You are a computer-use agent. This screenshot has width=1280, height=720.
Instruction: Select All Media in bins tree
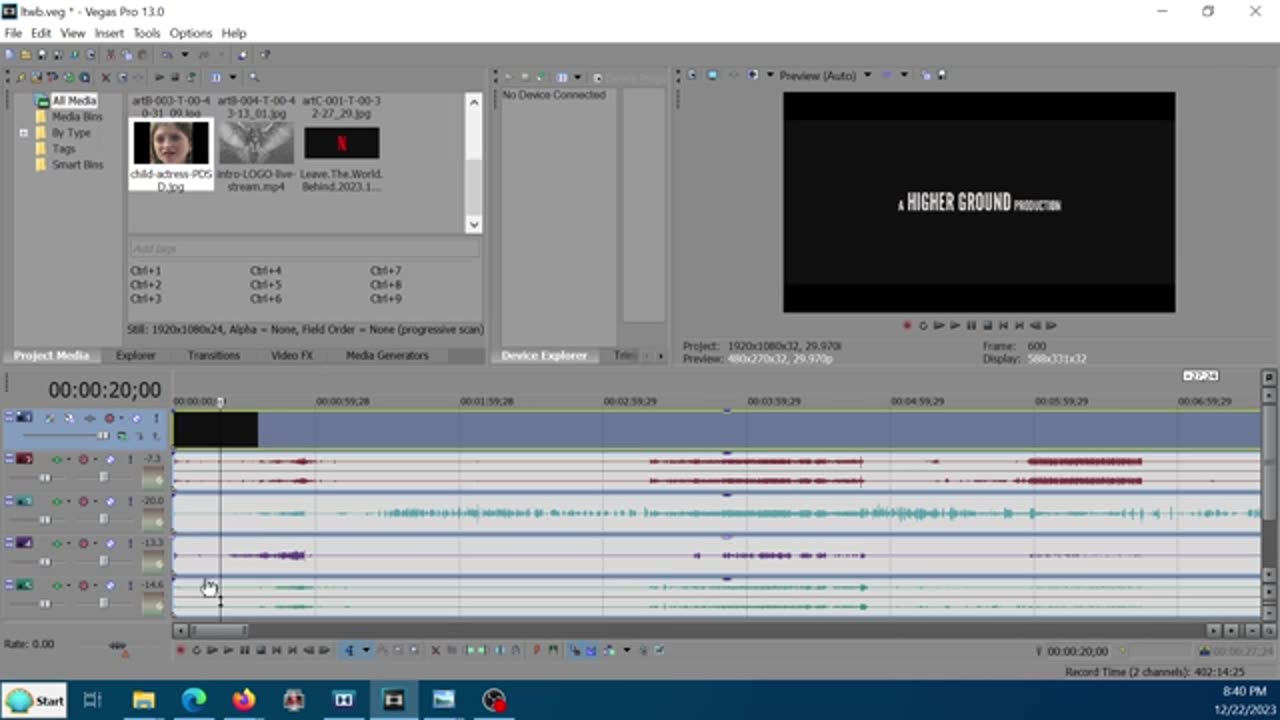coord(74,101)
